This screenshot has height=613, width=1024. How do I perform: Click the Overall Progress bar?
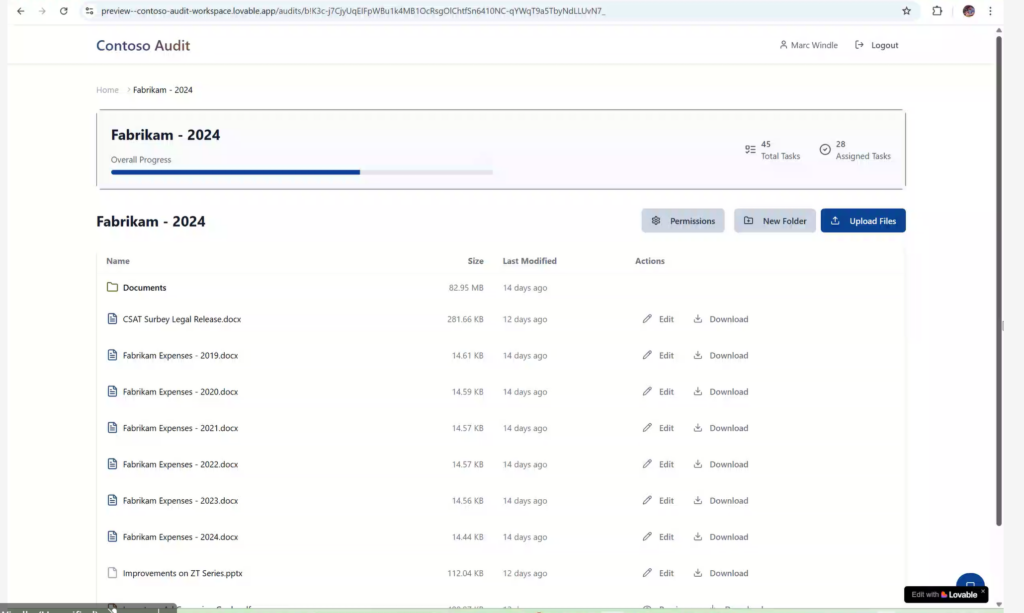[x=302, y=172]
